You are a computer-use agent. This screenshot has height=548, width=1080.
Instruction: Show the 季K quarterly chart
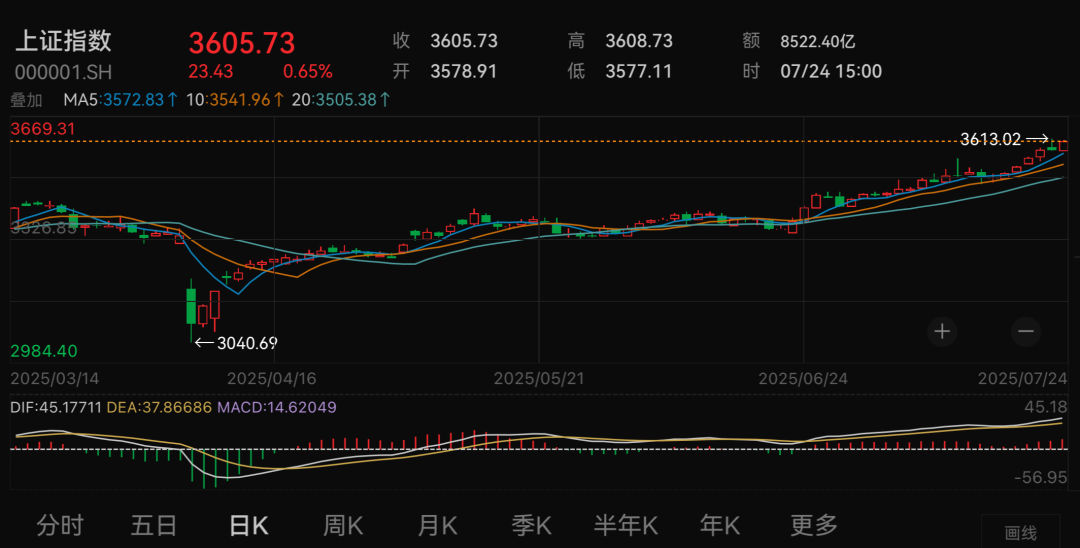click(x=531, y=525)
